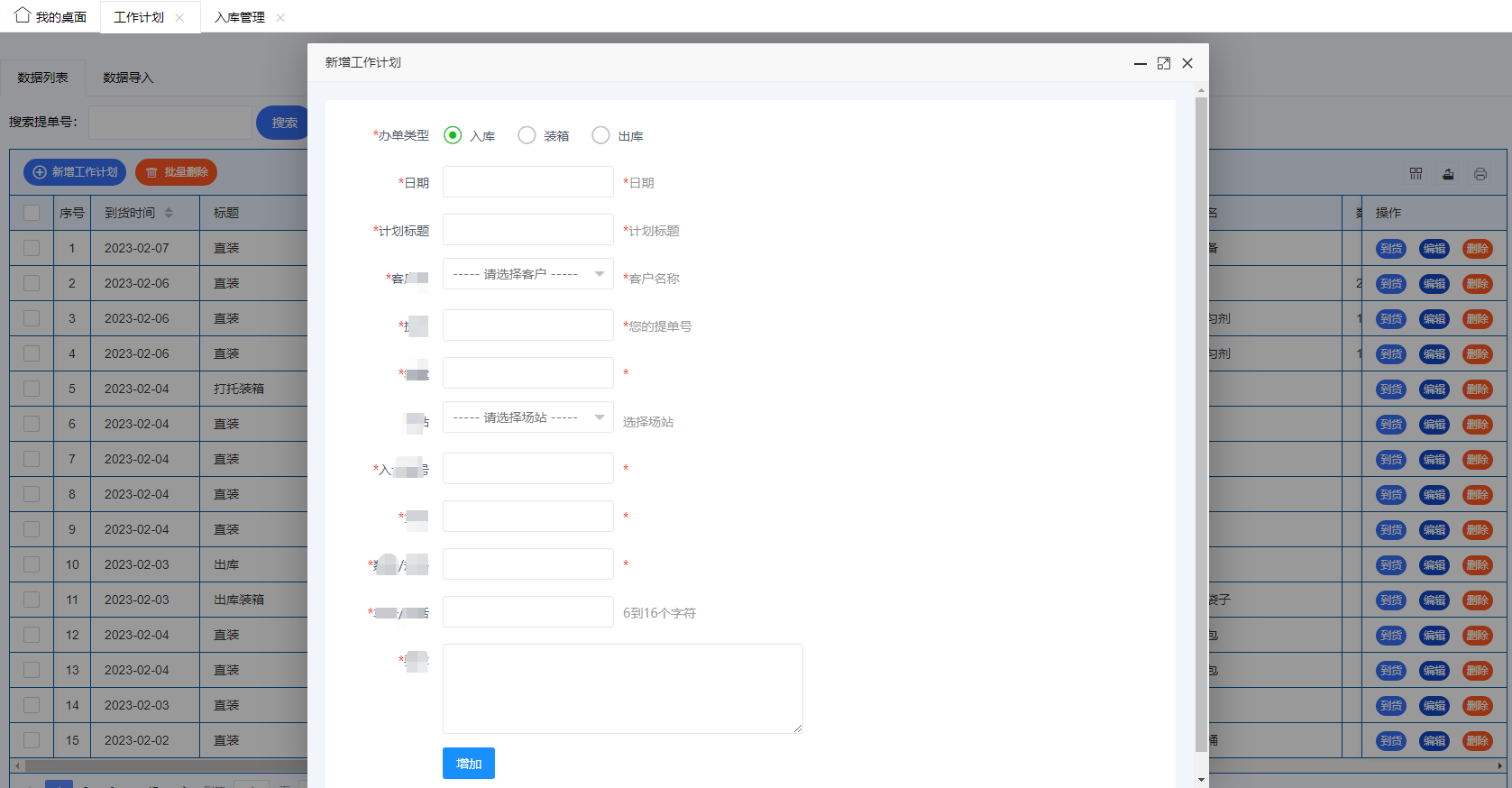Click the export table icon
This screenshot has width=1512, height=788.
1448,174
